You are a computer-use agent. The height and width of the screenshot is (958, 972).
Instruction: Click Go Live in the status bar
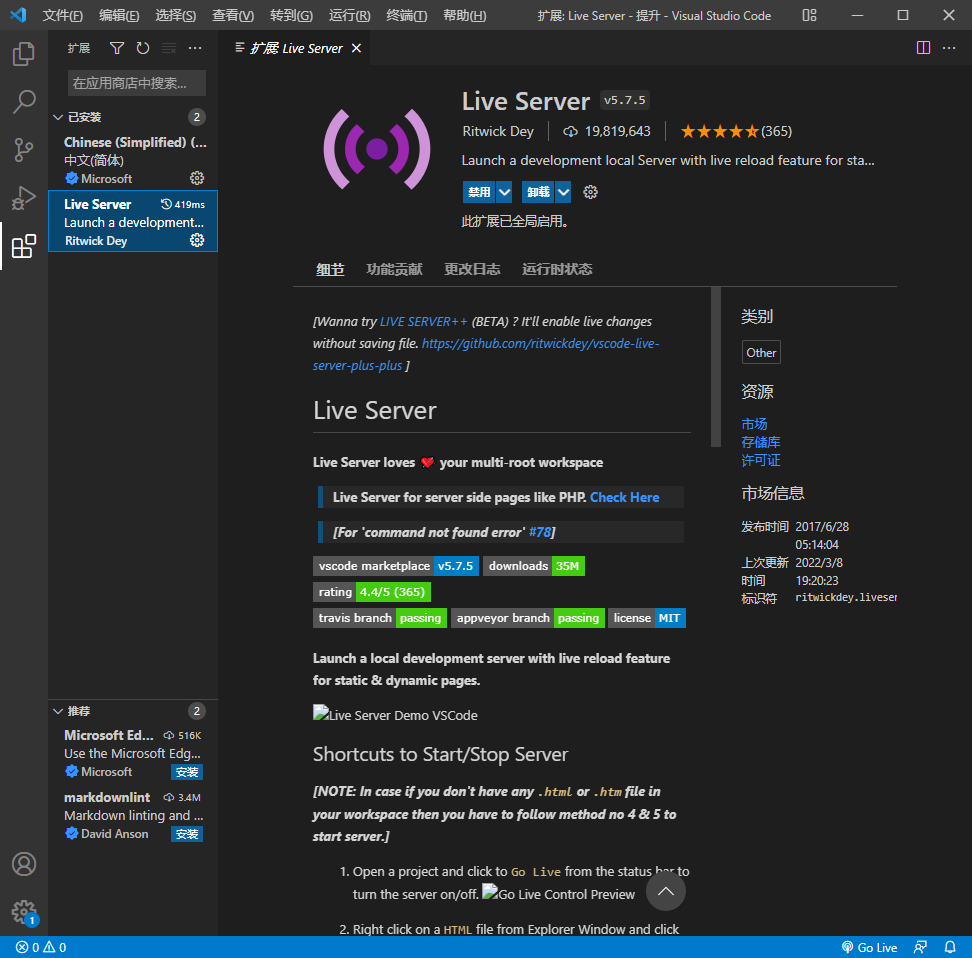tap(869, 947)
